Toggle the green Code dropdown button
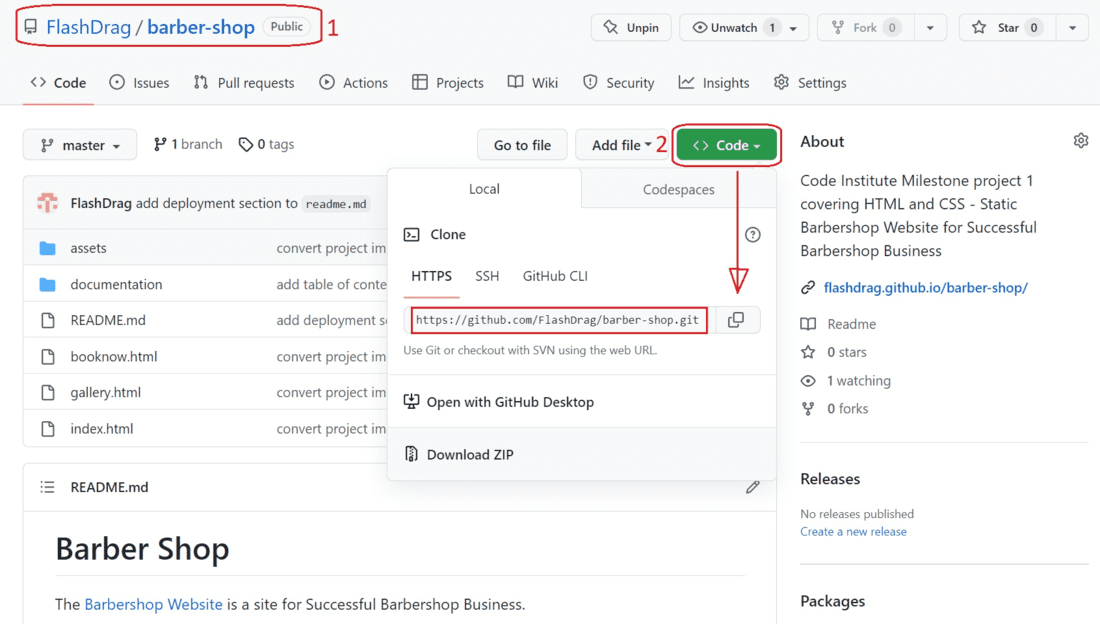The image size is (1100, 624). tap(727, 145)
